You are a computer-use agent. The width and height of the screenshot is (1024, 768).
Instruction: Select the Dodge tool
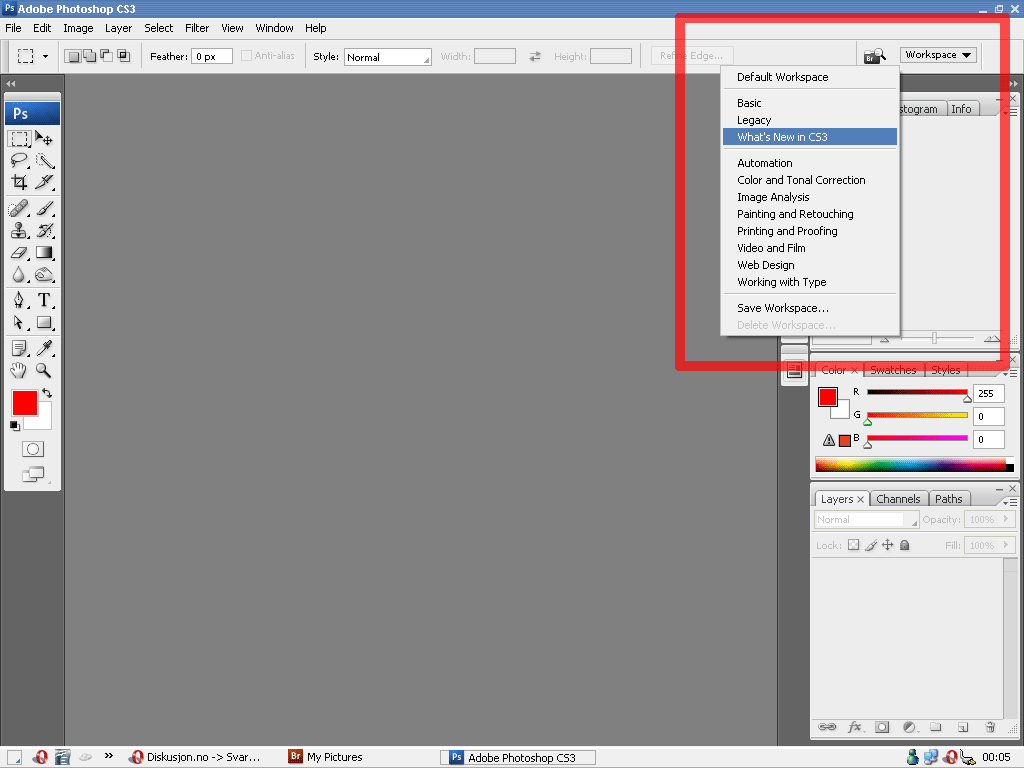coord(44,274)
